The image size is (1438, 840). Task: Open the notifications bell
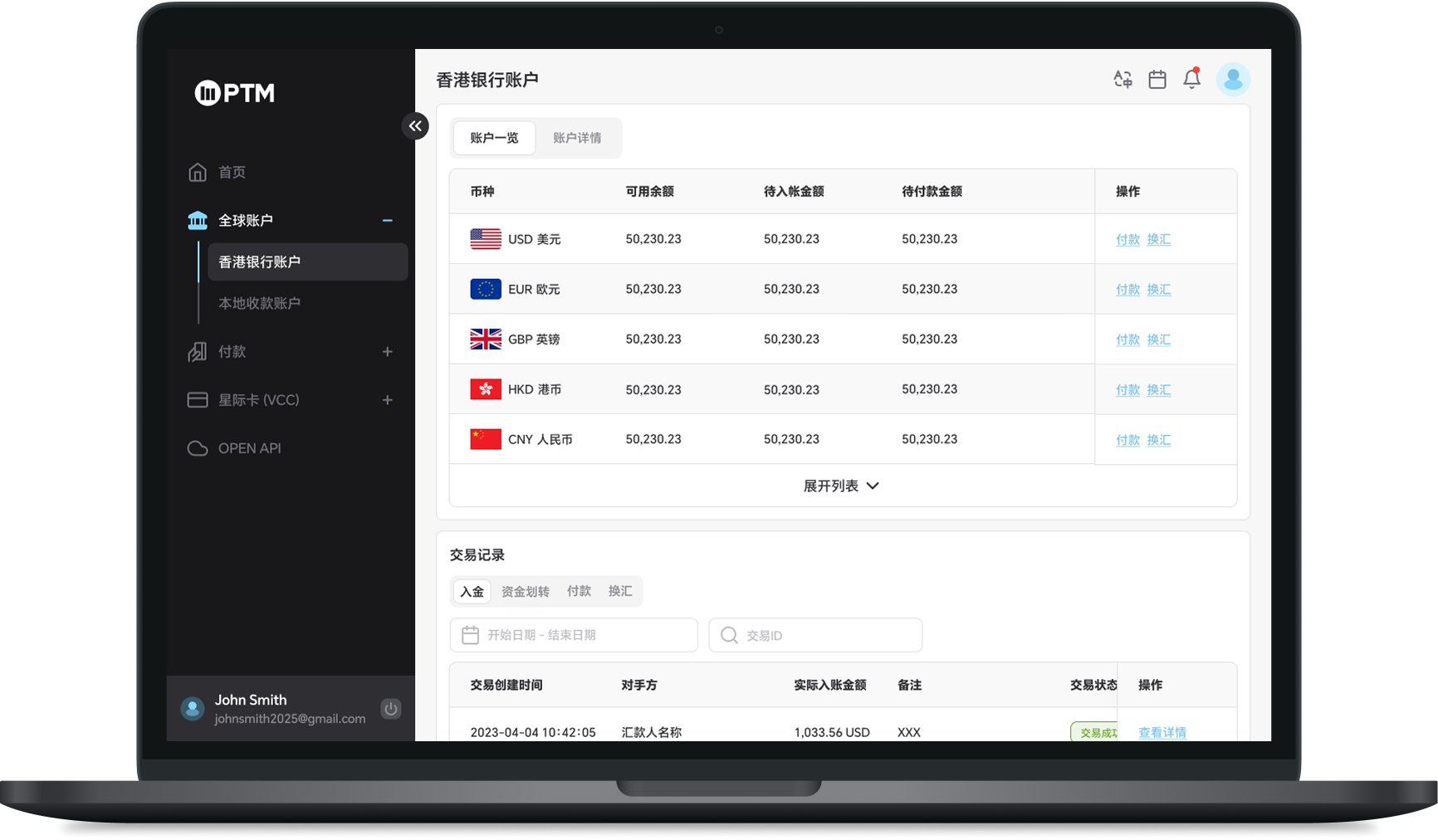click(1191, 79)
